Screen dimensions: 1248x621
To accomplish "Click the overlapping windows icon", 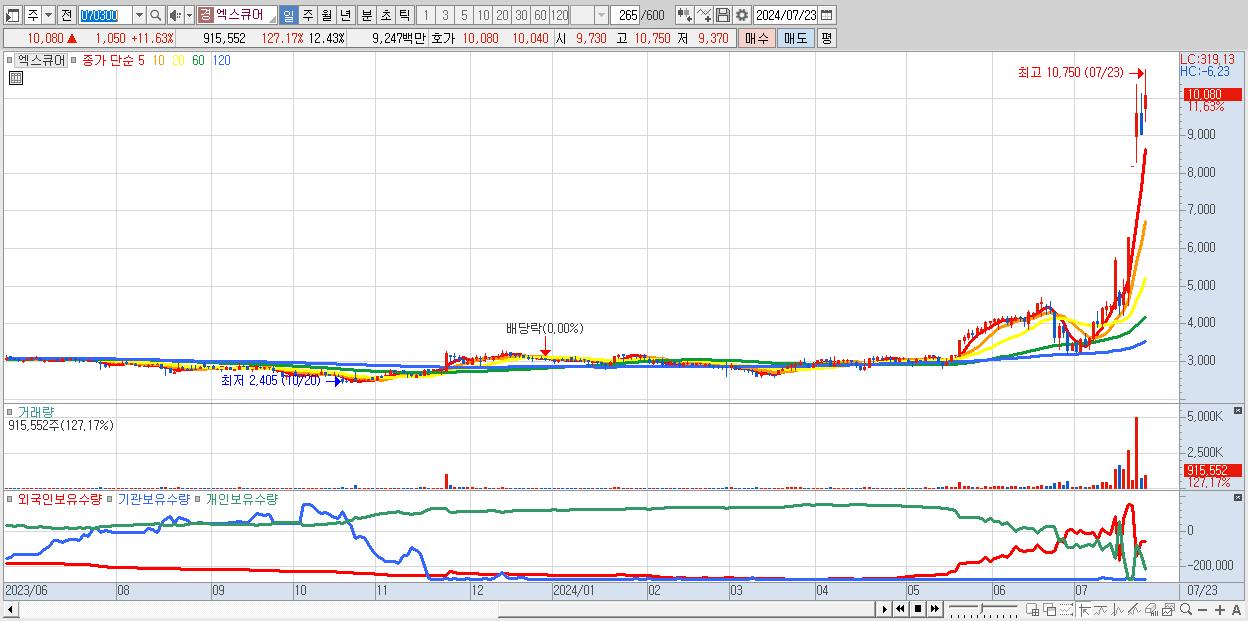I will click(1050, 610).
